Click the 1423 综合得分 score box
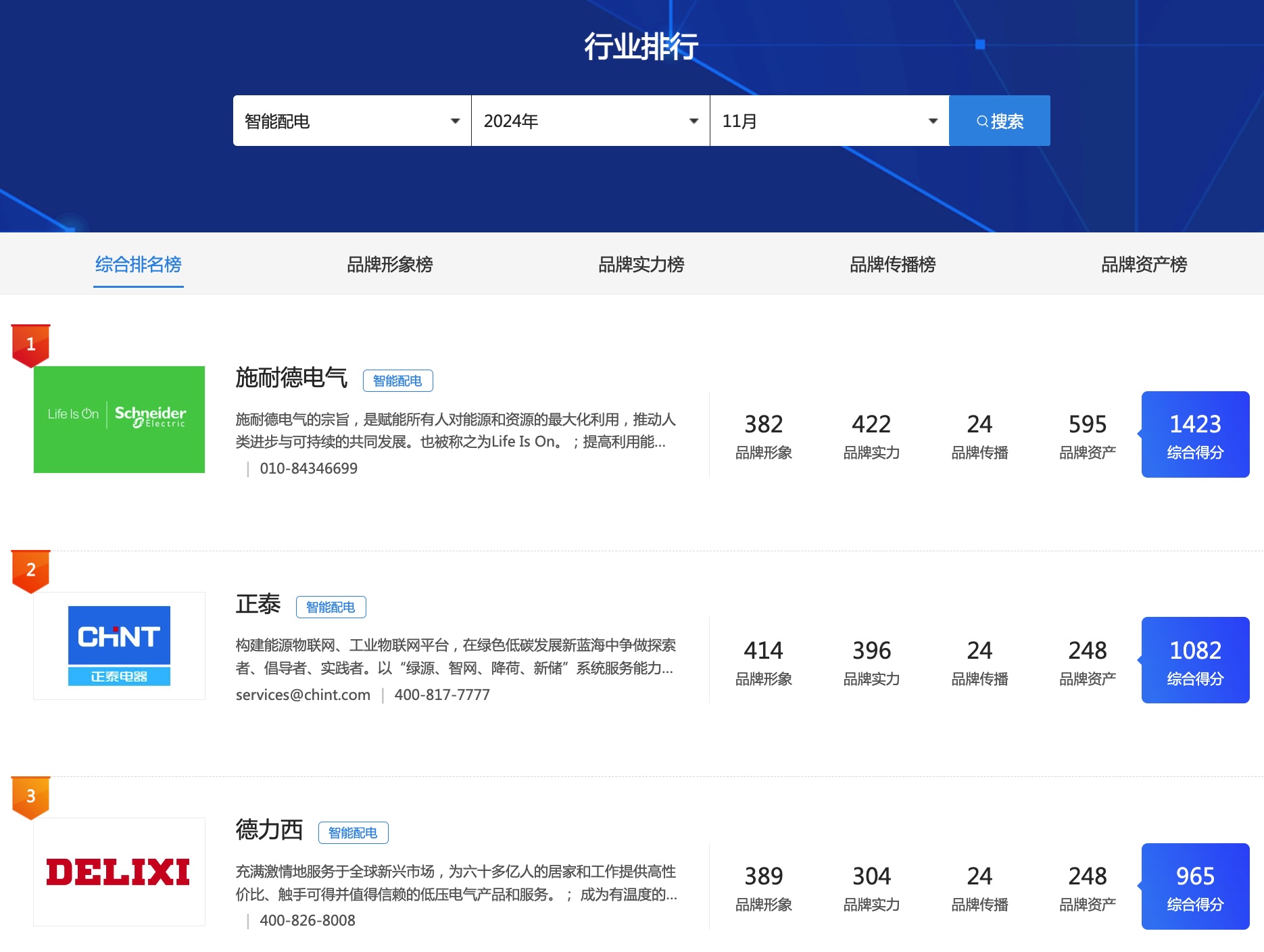Screen dimensions: 1264x952 1195,434
